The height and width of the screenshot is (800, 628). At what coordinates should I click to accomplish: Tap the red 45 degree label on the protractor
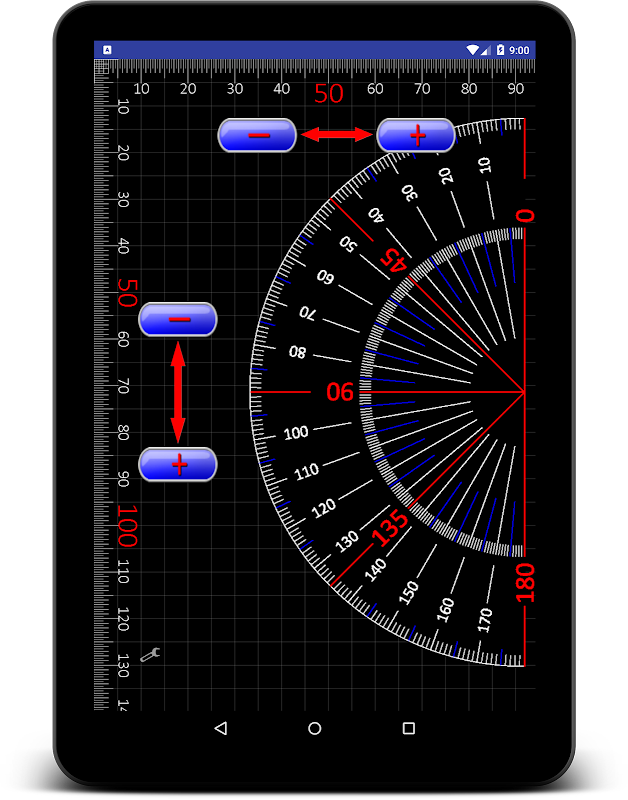(394, 260)
